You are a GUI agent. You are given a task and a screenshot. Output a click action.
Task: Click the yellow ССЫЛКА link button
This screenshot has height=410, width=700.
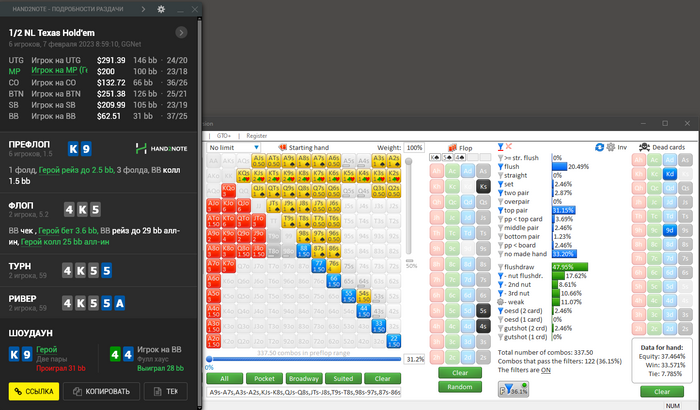click(34, 391)
